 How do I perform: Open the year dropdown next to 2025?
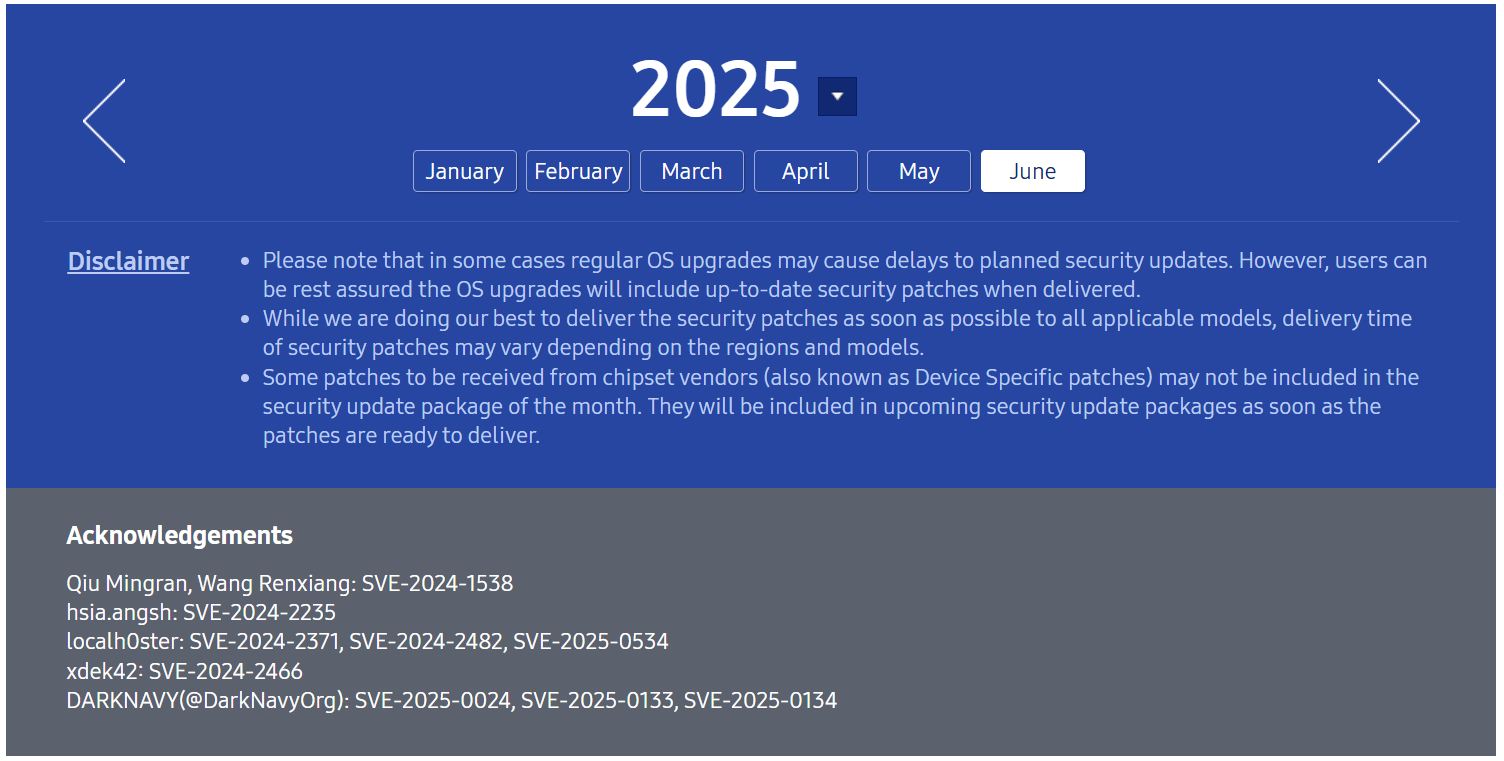click(837, 96)
